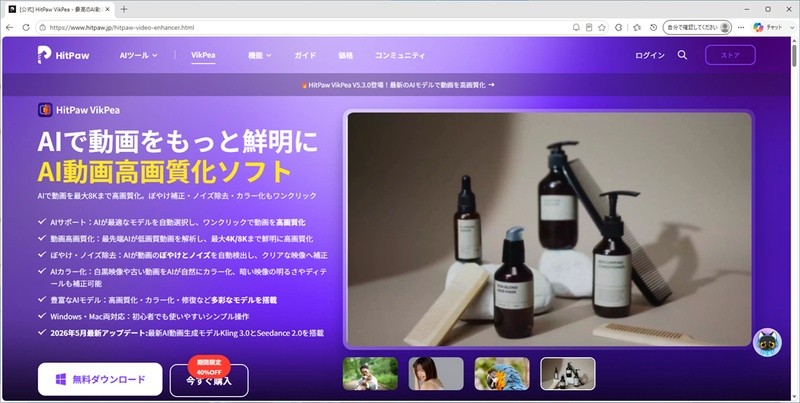Open the ガイド menu item
Screen dimensions: 800x403
305,55
